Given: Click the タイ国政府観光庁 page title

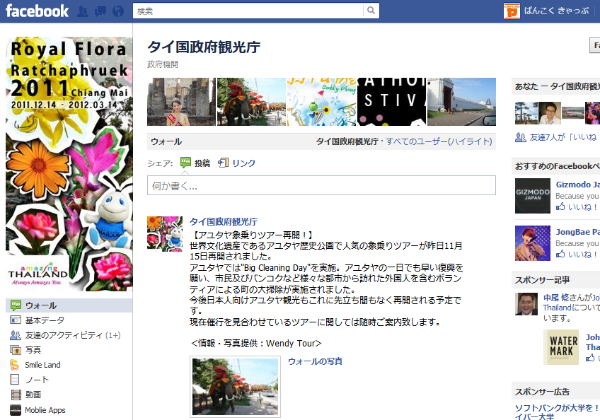Looking at the screenshot, I should [x=204, y=47].
